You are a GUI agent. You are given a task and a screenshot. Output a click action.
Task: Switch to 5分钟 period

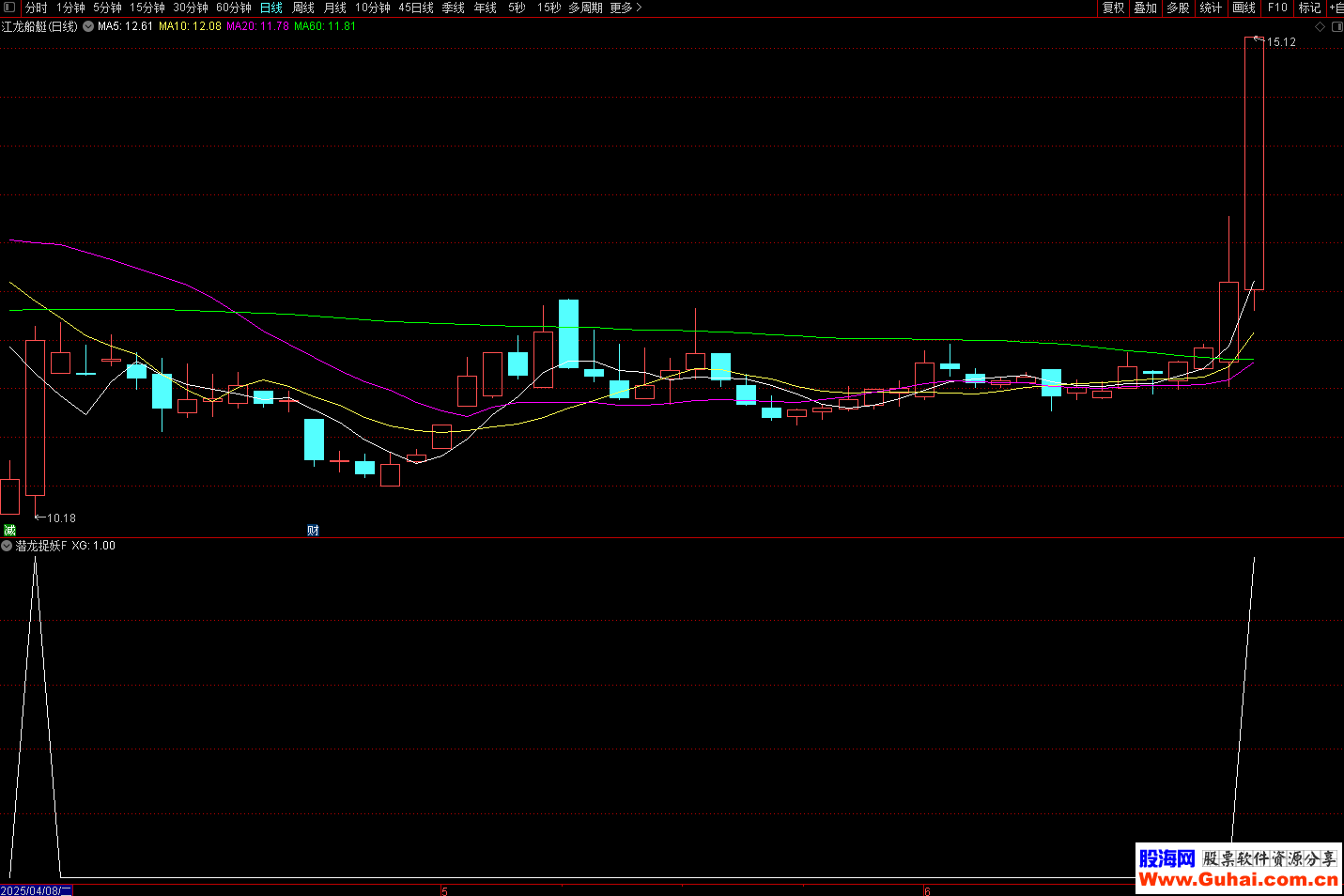pos(107,8)
